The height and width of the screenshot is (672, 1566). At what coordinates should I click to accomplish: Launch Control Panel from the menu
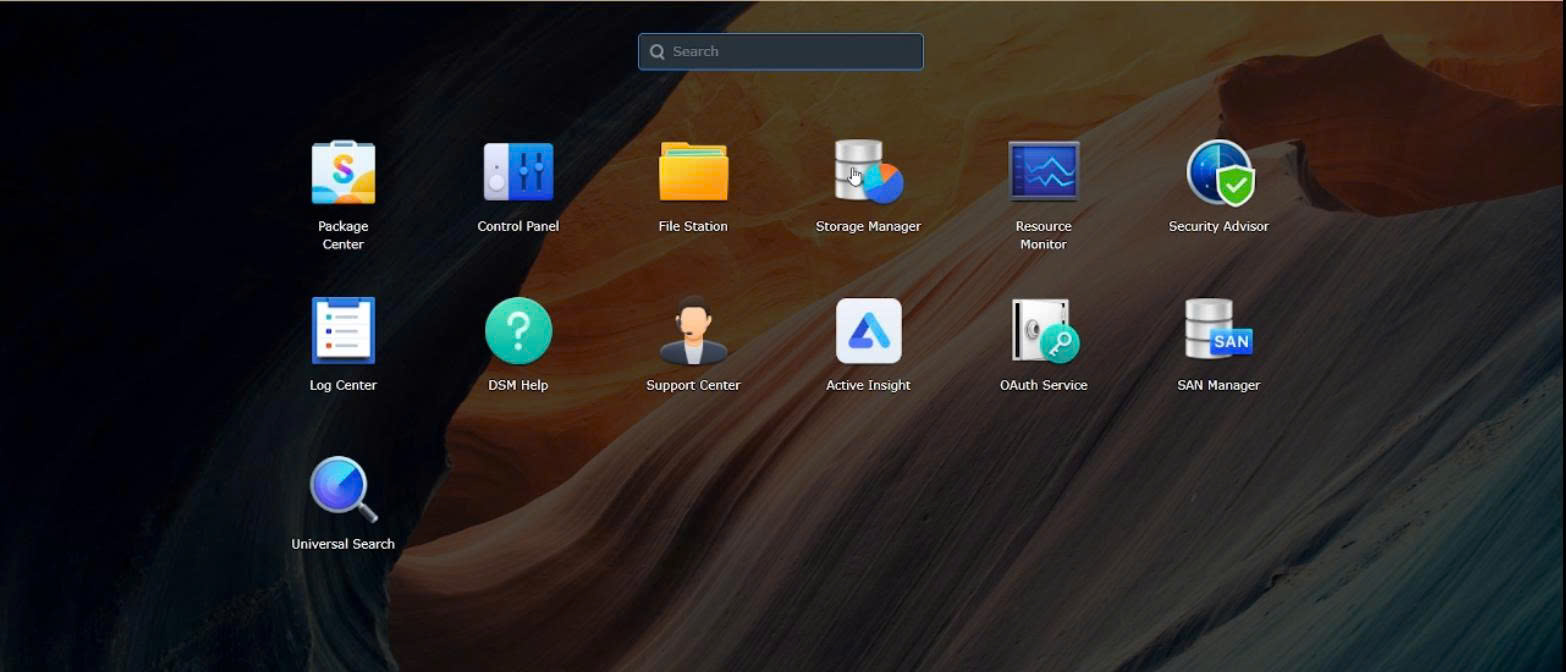[x=518, y=172]
